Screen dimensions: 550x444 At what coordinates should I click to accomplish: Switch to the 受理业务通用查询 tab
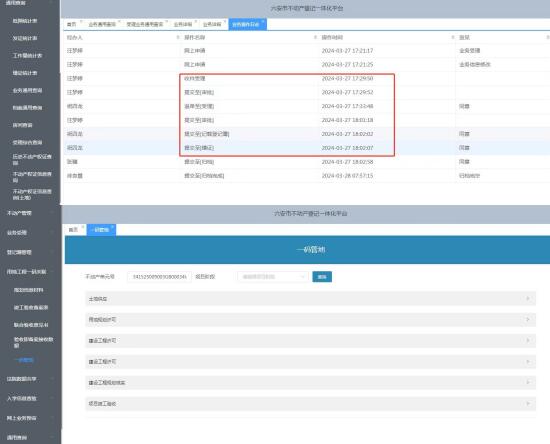coord(145,24)
